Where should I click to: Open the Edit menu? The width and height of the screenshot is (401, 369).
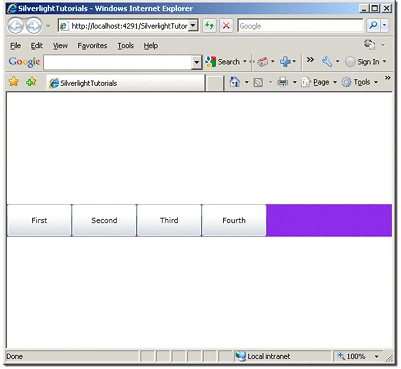pos(37,46)
